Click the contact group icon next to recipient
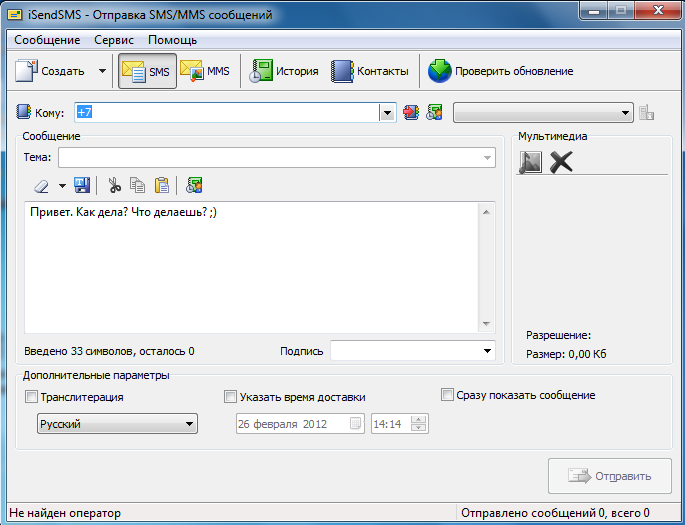The width and height of the screenshot is (685, 525). tap(434, 112)
